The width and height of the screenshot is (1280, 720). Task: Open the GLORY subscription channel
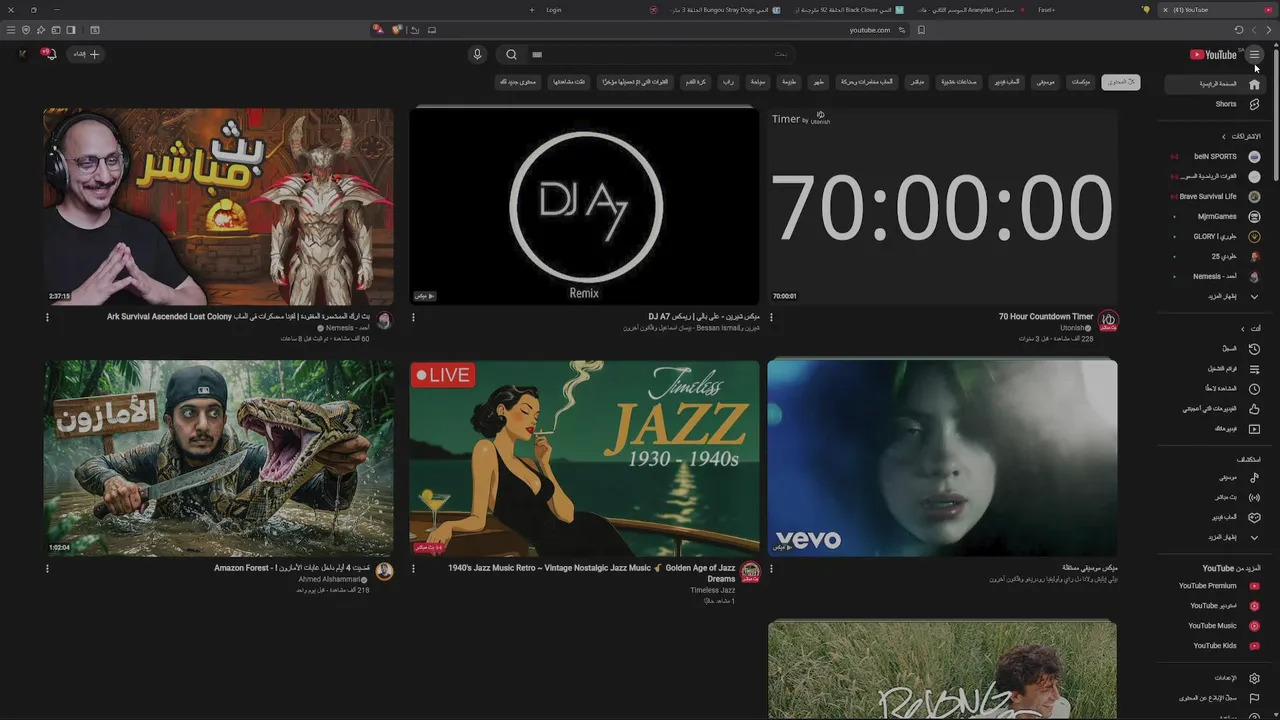[x=1217, y=236]
